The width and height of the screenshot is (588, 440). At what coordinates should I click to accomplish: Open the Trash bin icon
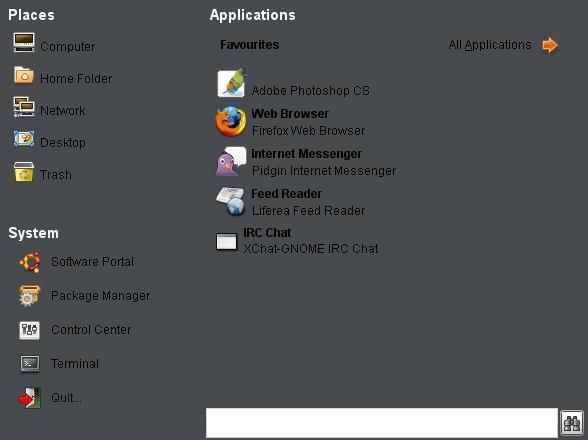(24, 172)
